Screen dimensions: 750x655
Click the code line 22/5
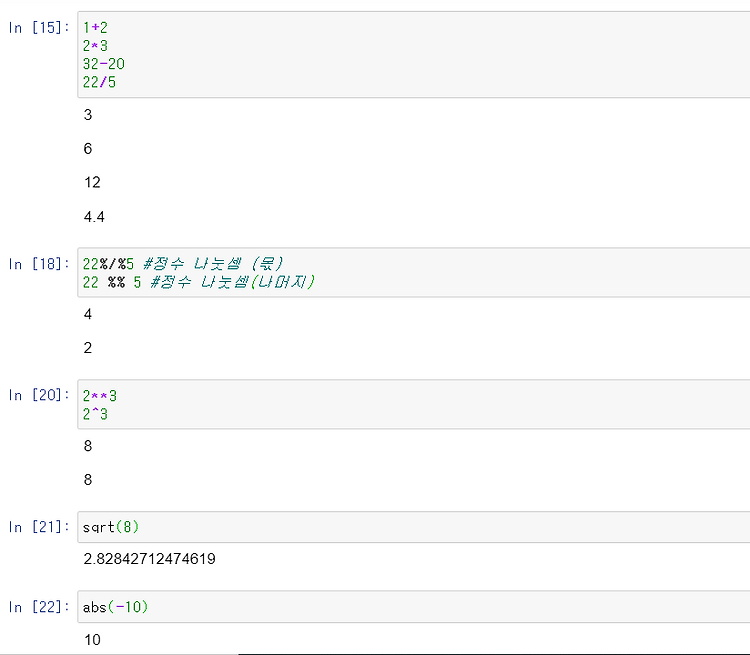99,82
